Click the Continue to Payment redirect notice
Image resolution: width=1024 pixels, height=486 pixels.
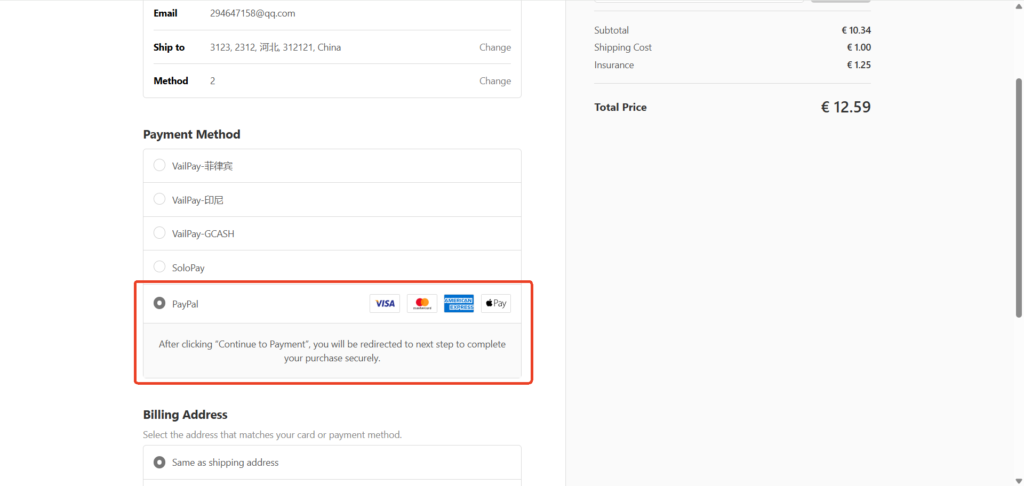click(x=332, y=351)
